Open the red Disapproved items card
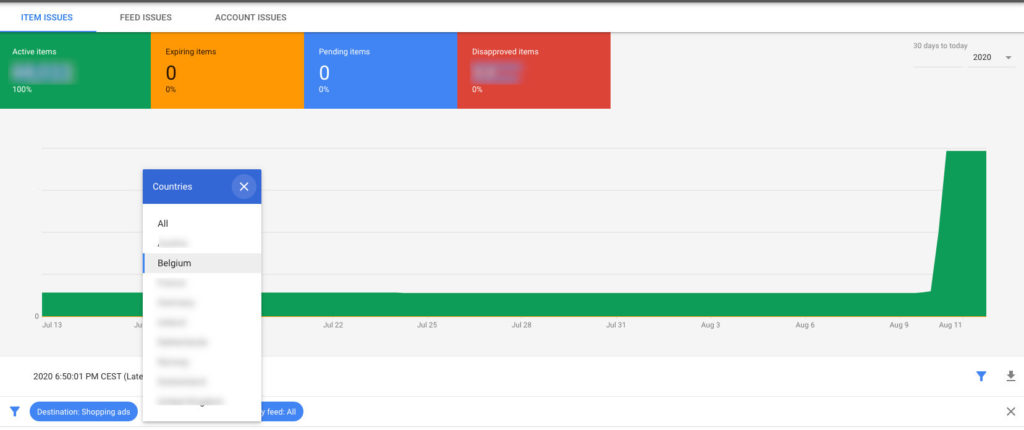 533,70
